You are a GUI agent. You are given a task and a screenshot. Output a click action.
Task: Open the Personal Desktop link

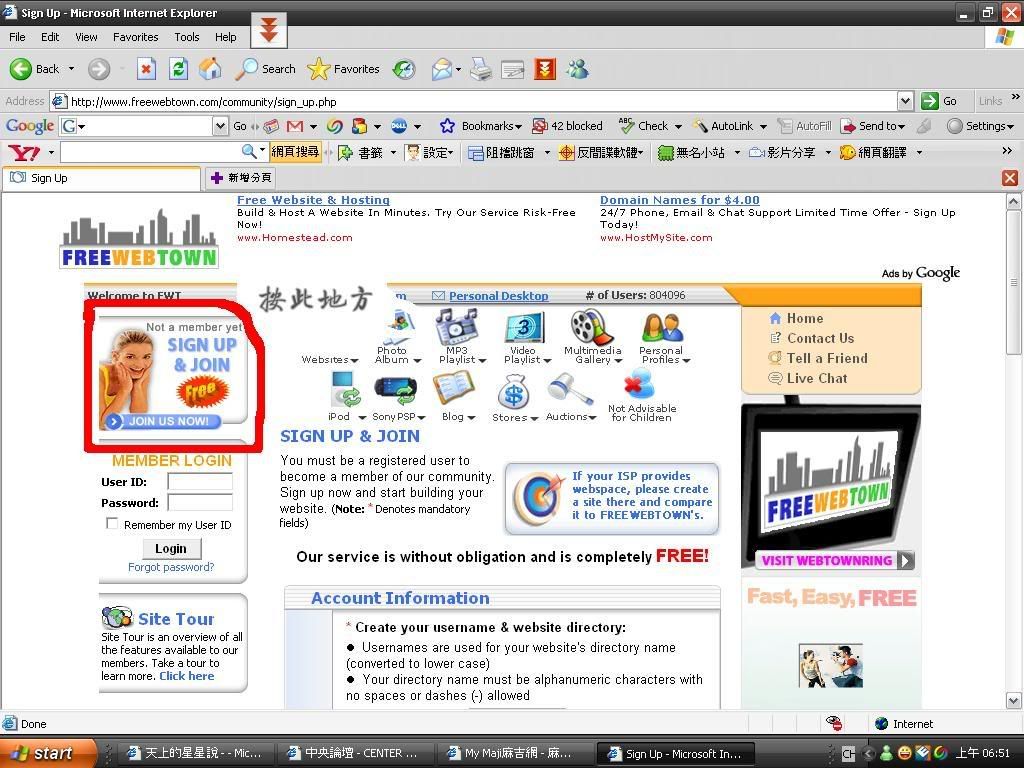click(498, 296)
